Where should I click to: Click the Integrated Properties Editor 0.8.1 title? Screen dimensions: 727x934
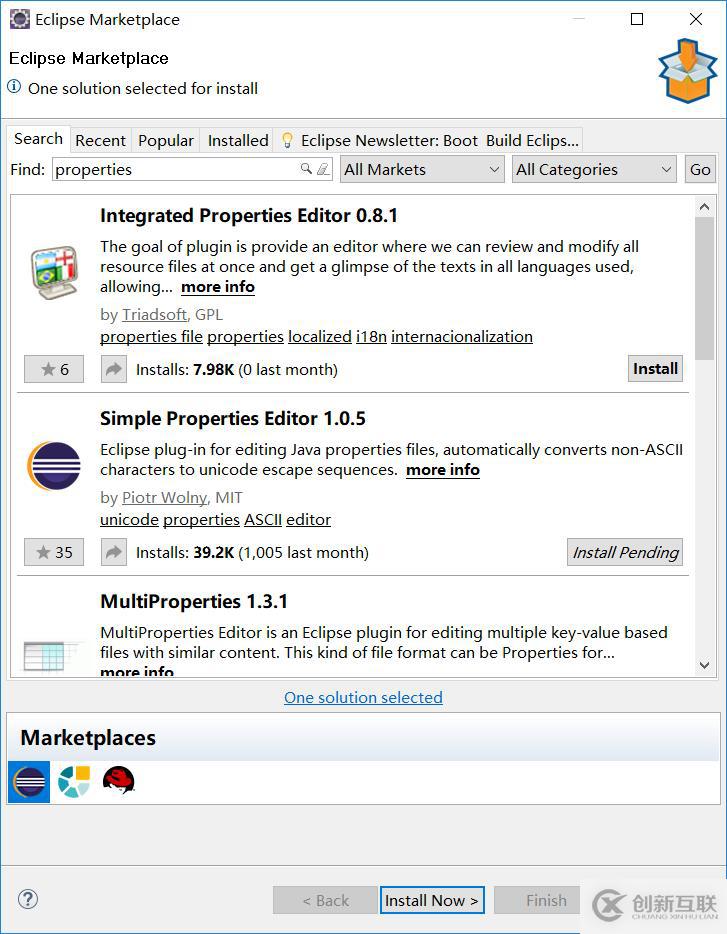(248, 215)
